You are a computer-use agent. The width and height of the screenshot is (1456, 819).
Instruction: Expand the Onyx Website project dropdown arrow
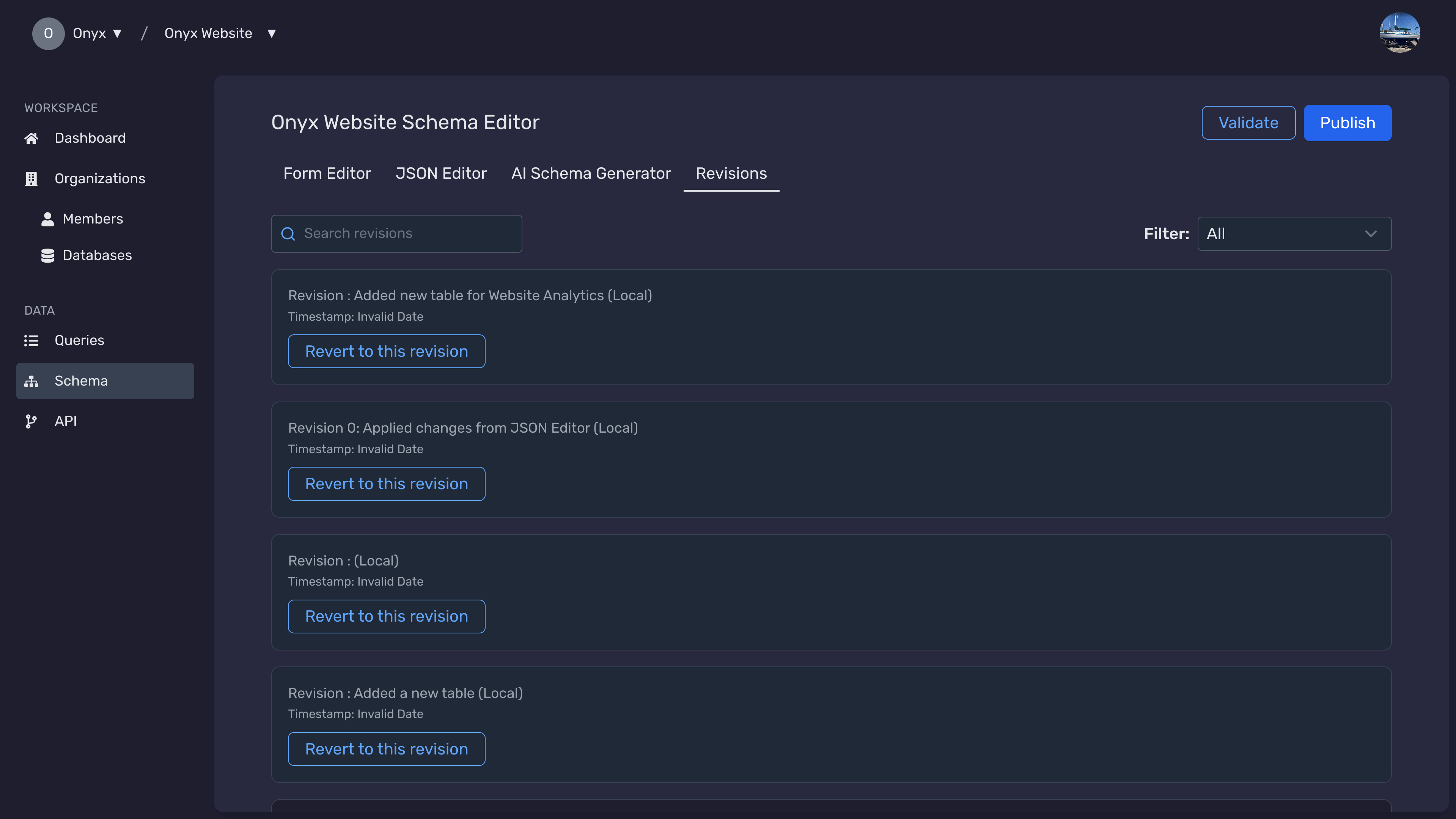click(272, 33)
